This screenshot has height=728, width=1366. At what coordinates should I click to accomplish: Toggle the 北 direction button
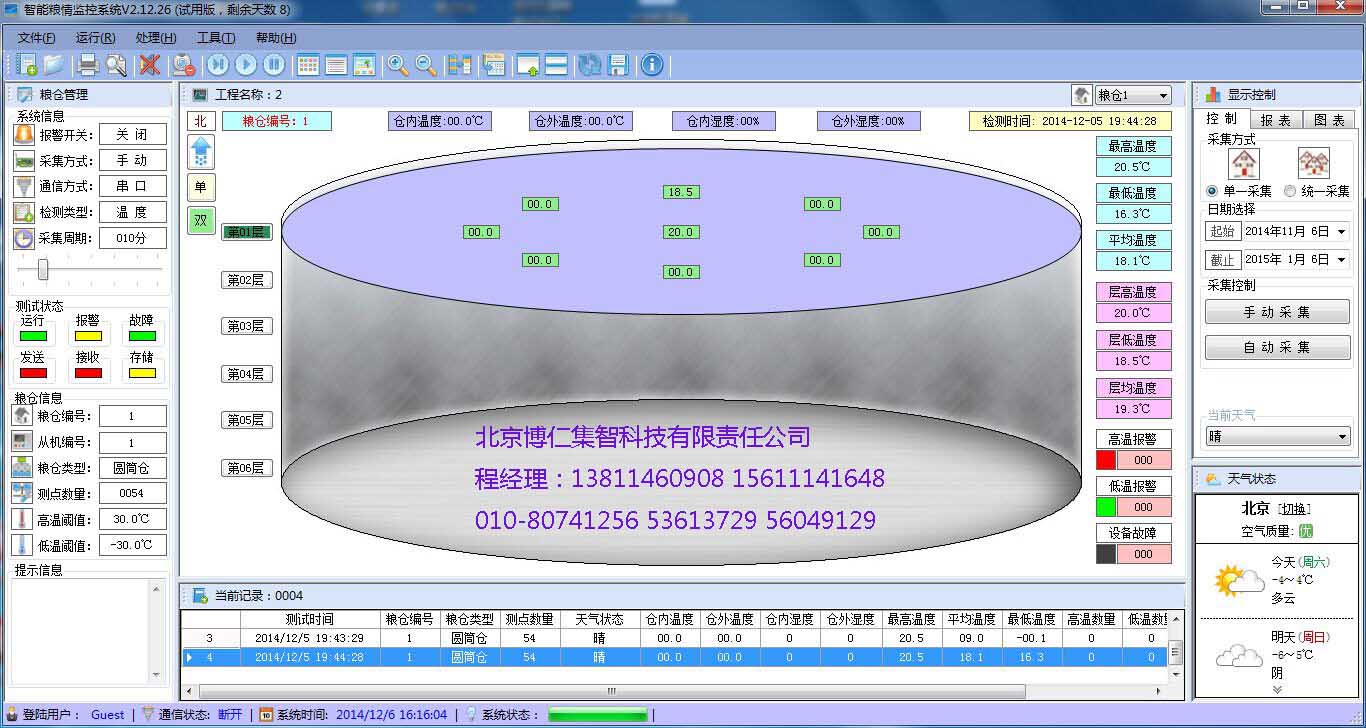(x=201, y=121)
